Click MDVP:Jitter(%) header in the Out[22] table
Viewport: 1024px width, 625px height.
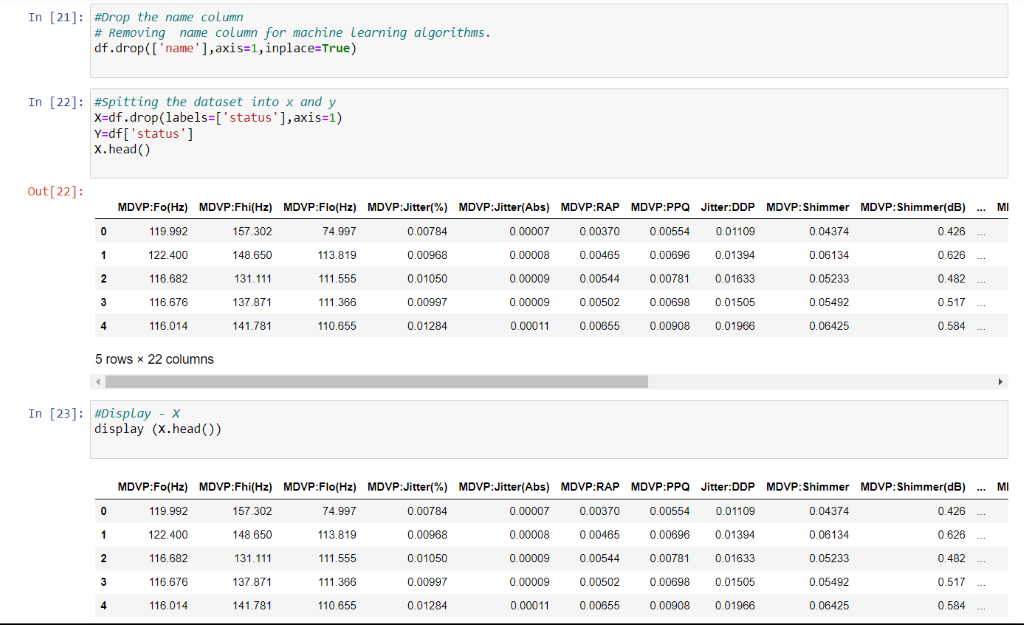[x=407, y=208]
